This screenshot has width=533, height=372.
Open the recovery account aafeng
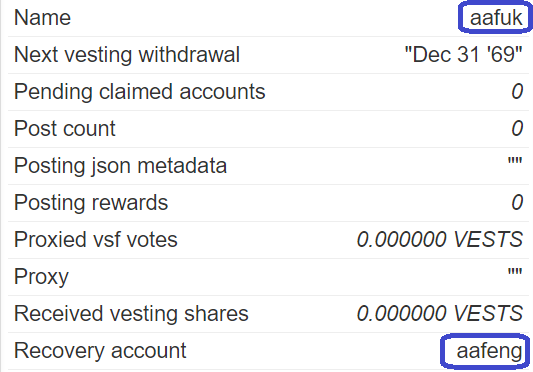[x=489, y=351]
